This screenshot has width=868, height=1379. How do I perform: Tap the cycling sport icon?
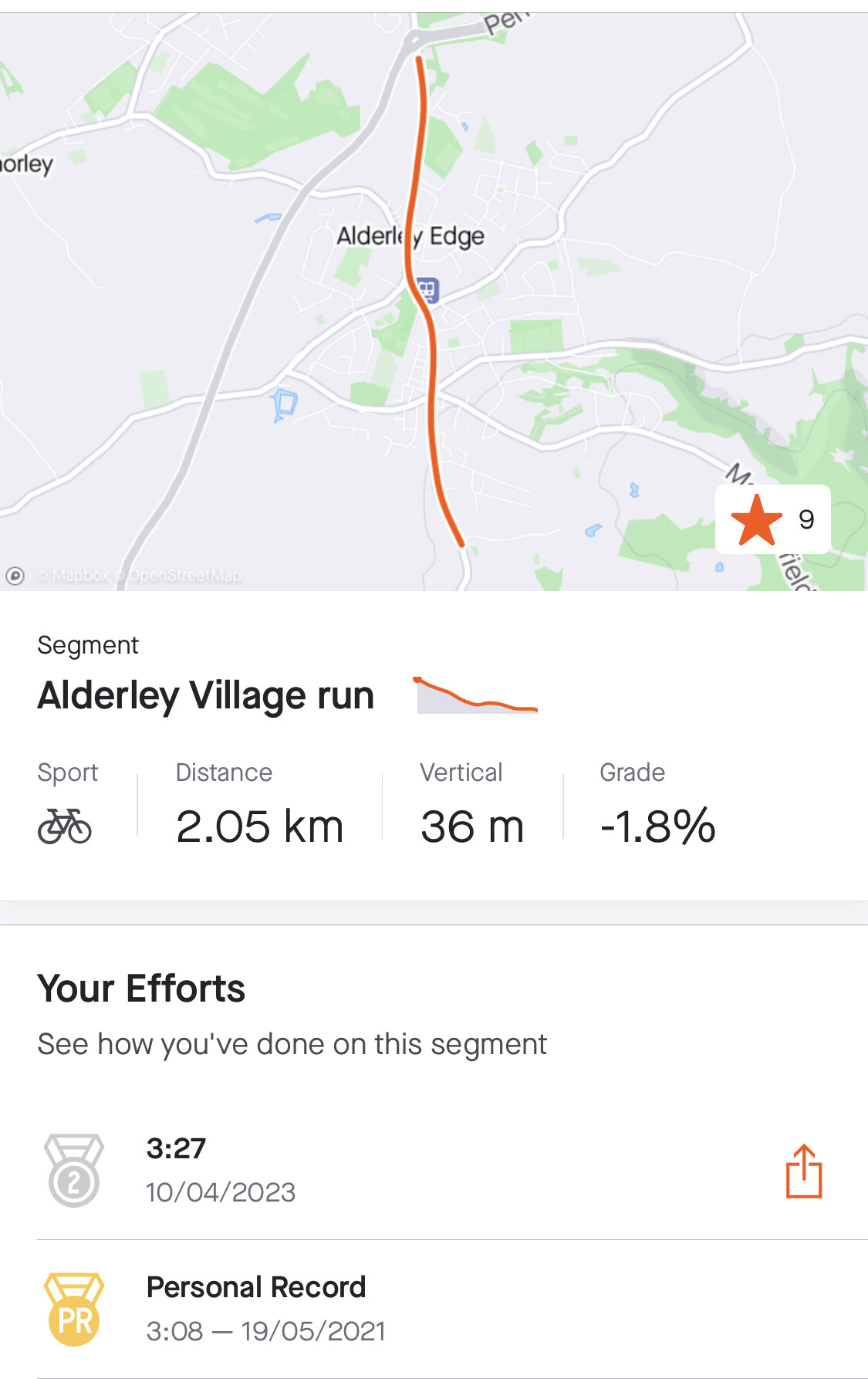(x=65, y=826)
